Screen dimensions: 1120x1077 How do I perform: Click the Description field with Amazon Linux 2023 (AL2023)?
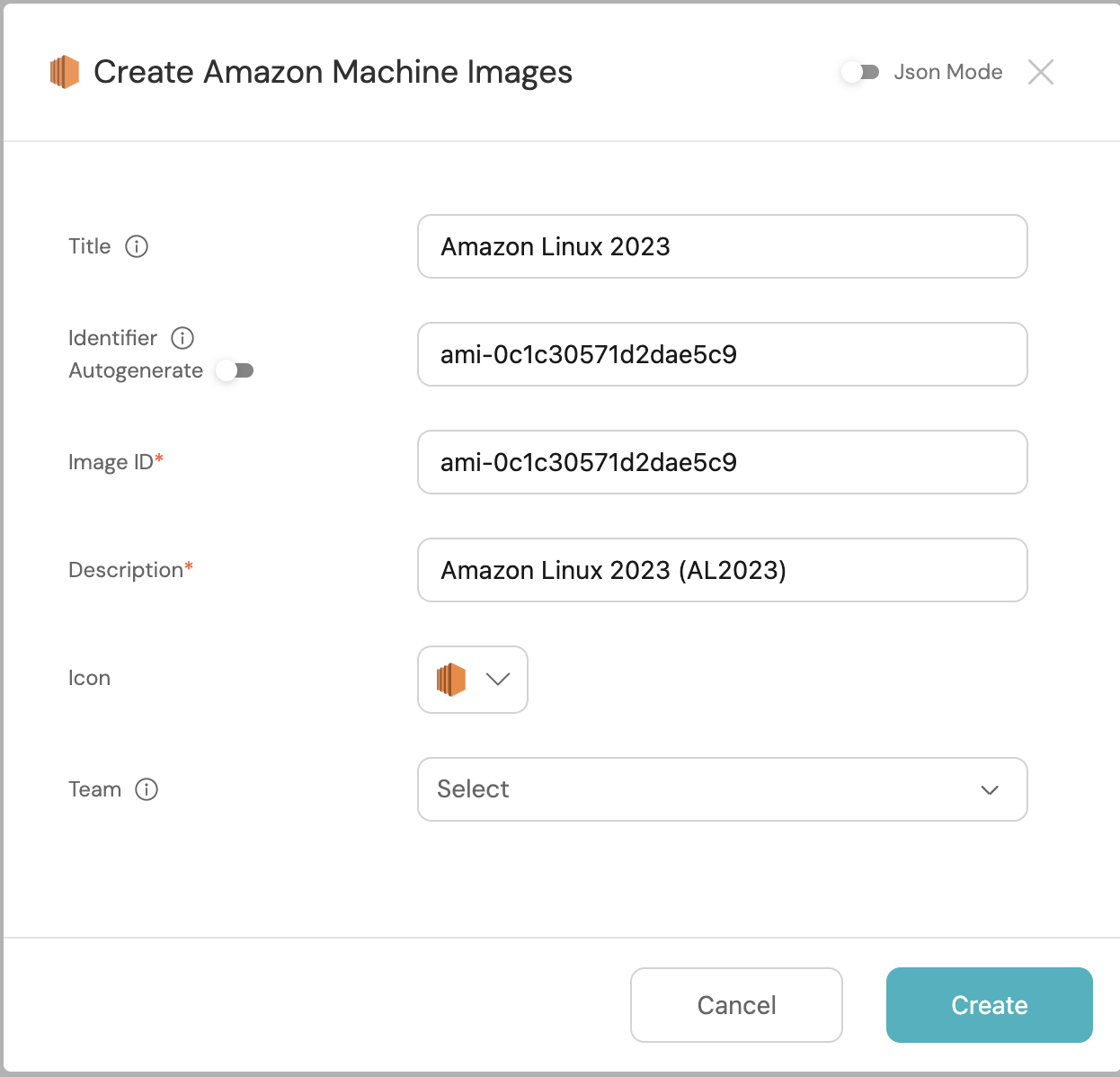pyautogui.click(x=722, y=570)
